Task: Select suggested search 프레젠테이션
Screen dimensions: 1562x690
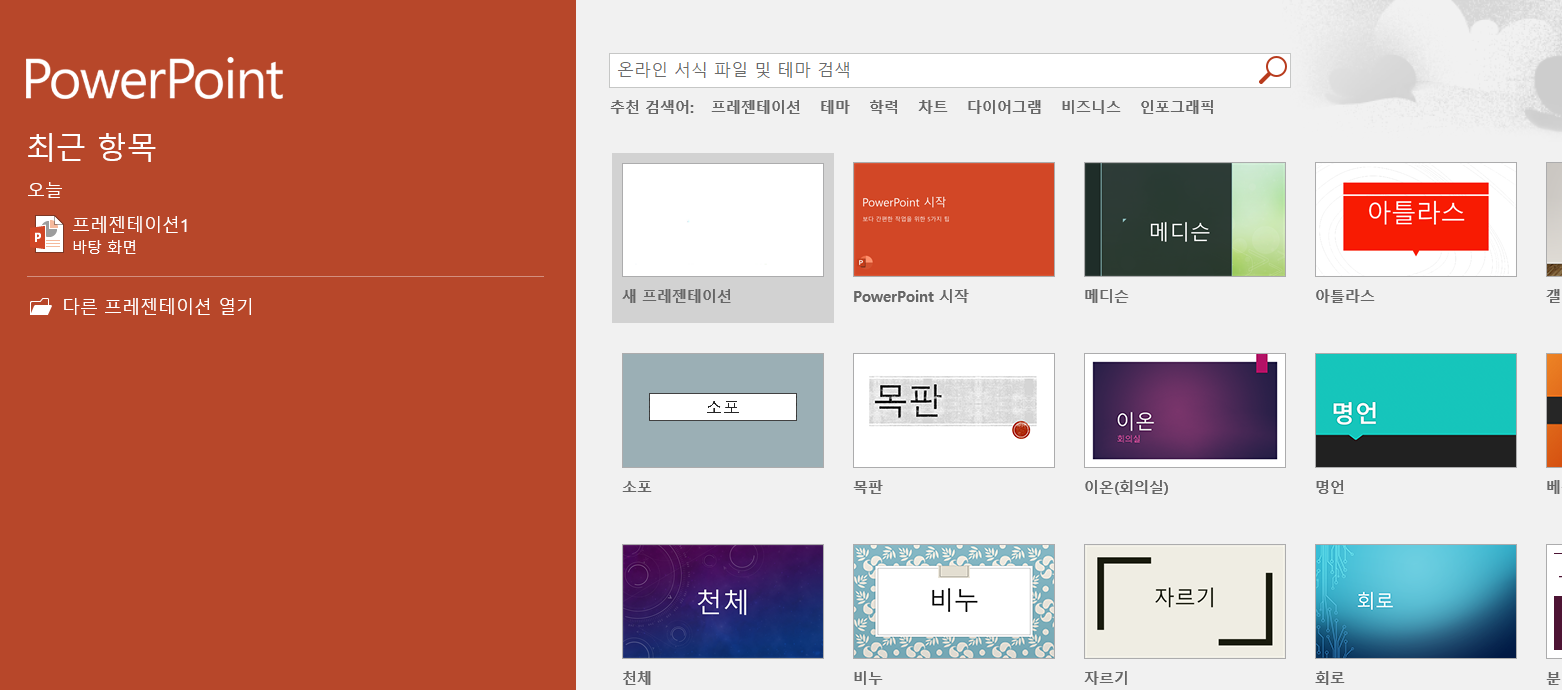Action: pos(756,107)
